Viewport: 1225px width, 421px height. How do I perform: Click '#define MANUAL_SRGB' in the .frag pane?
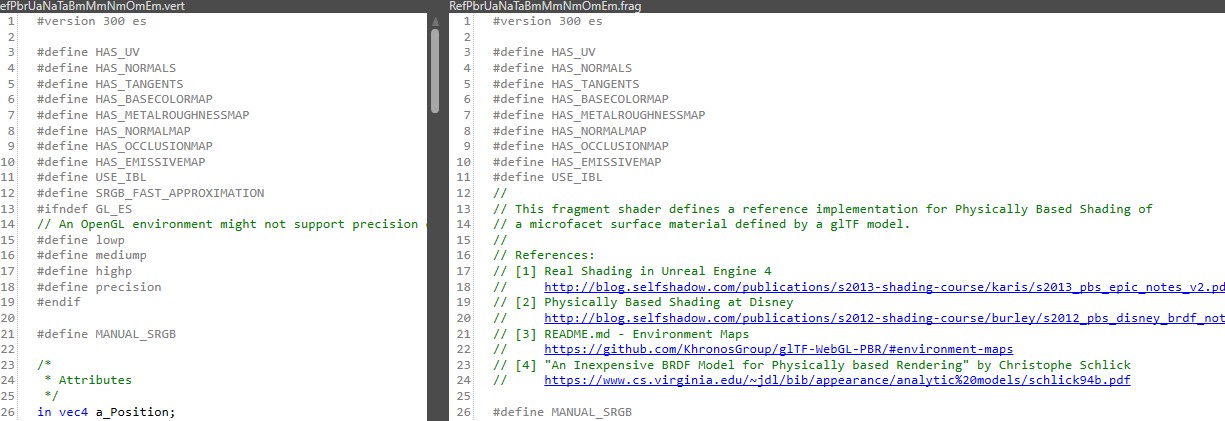563,411
